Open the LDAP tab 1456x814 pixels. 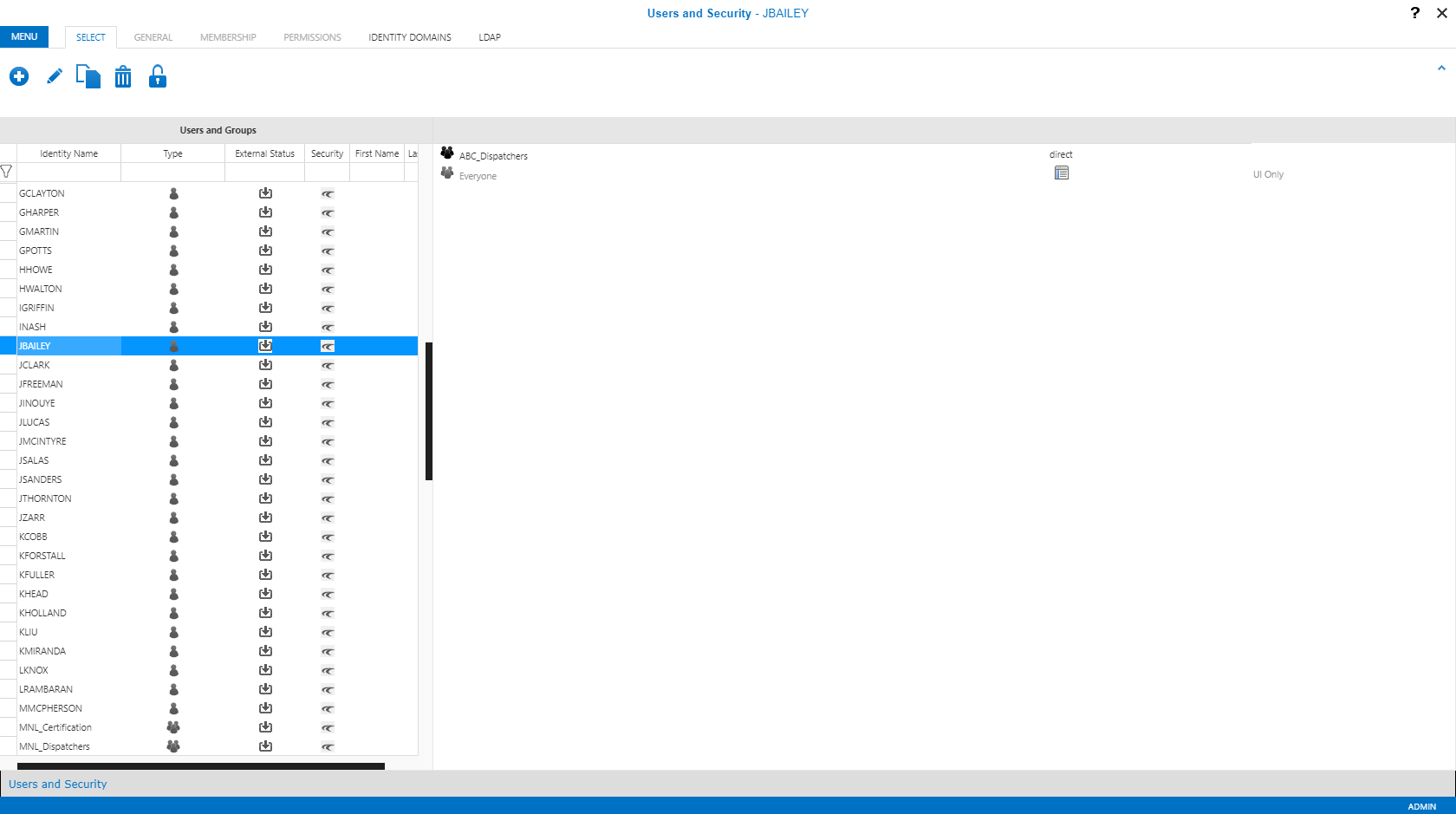point(490,37)
